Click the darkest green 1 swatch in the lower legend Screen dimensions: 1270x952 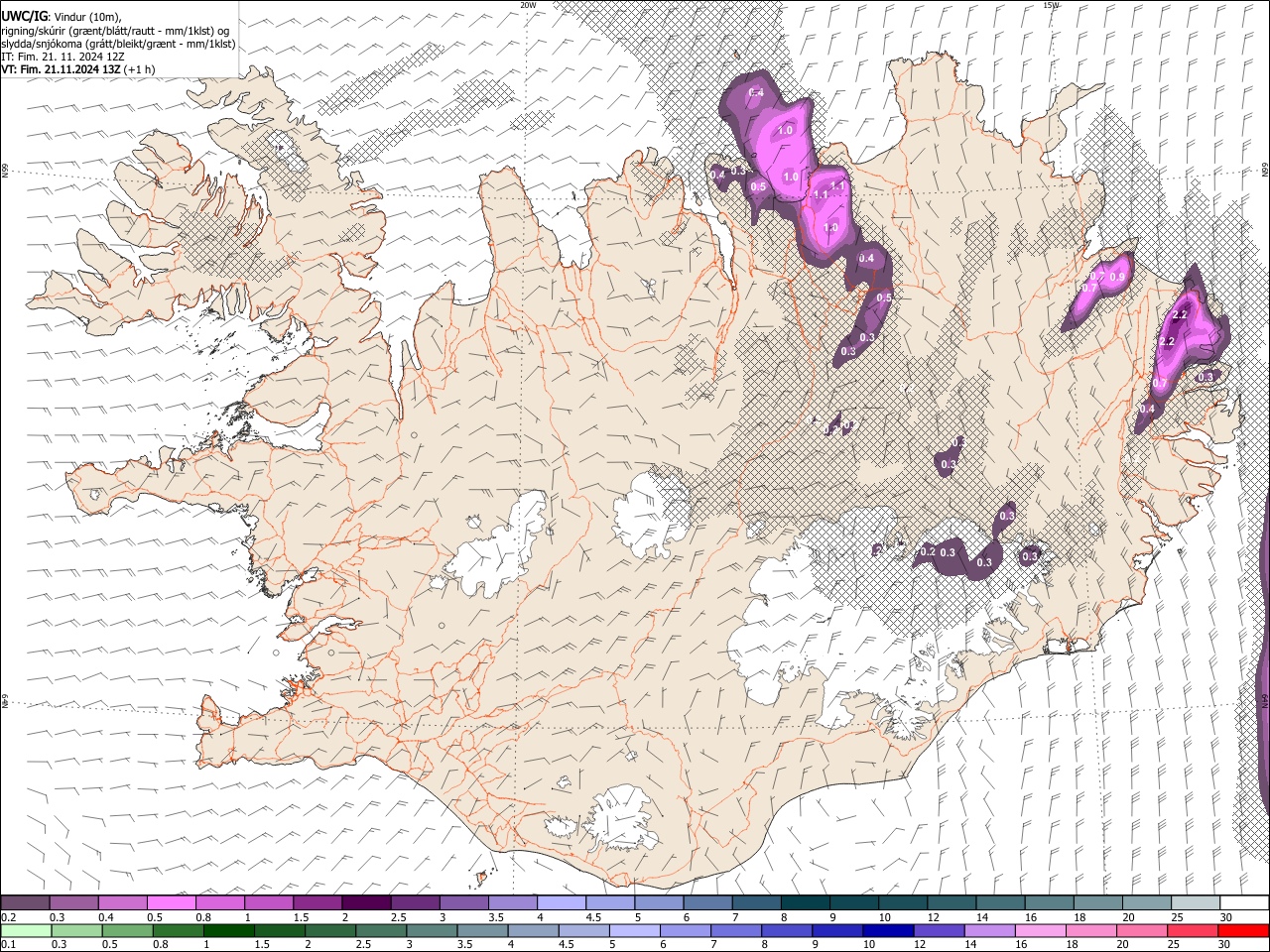[229, 931]
